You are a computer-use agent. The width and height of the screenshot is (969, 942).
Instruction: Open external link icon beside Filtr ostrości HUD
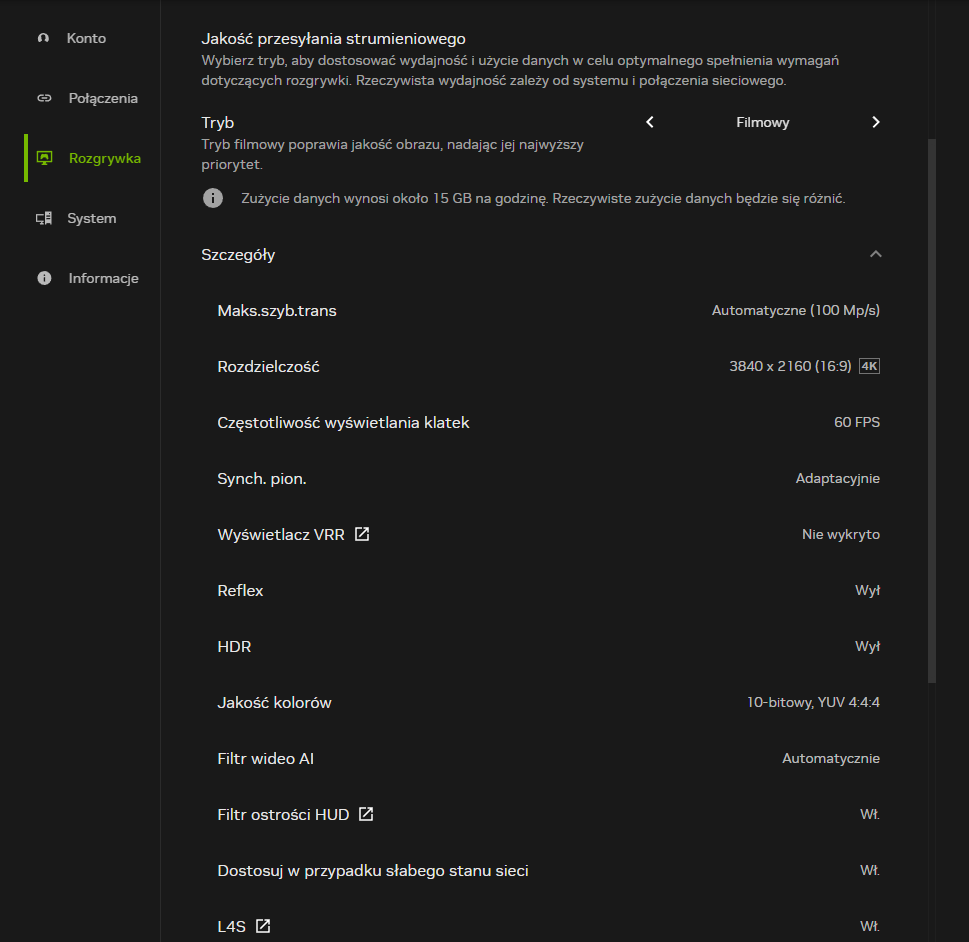coord(366,814)
